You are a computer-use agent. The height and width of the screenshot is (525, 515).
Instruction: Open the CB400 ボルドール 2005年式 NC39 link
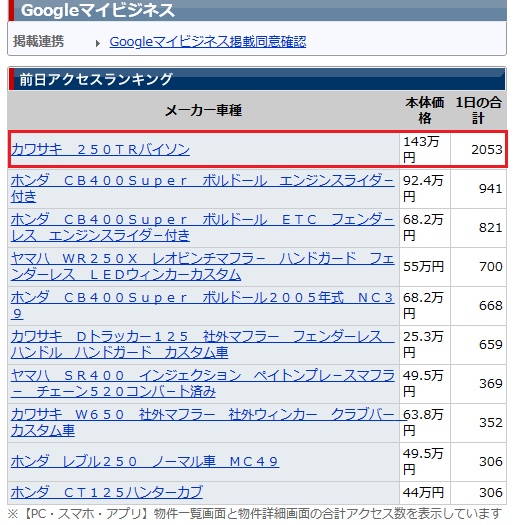(203, 305)
